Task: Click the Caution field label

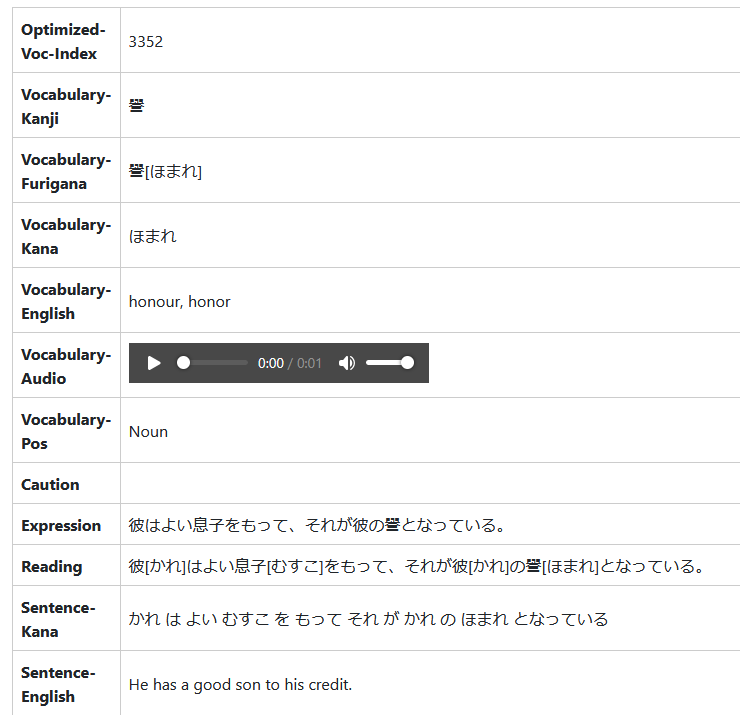Action: click(50, 484)
